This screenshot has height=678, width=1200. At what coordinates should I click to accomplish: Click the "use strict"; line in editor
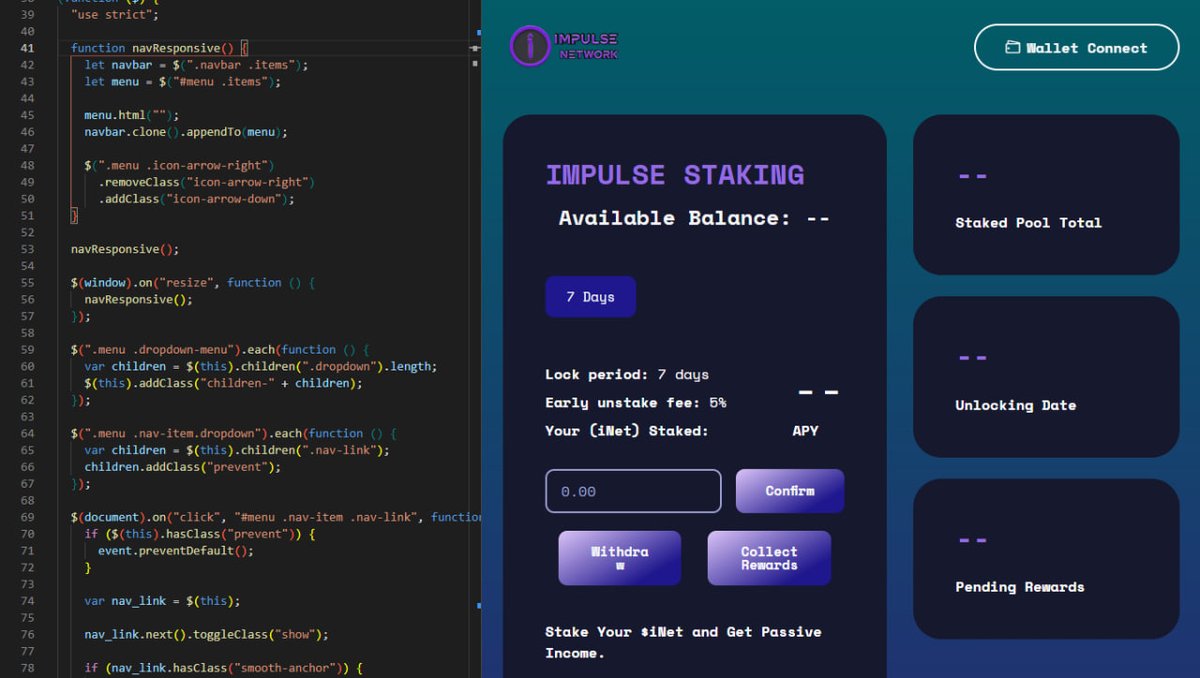click(115, 15)
